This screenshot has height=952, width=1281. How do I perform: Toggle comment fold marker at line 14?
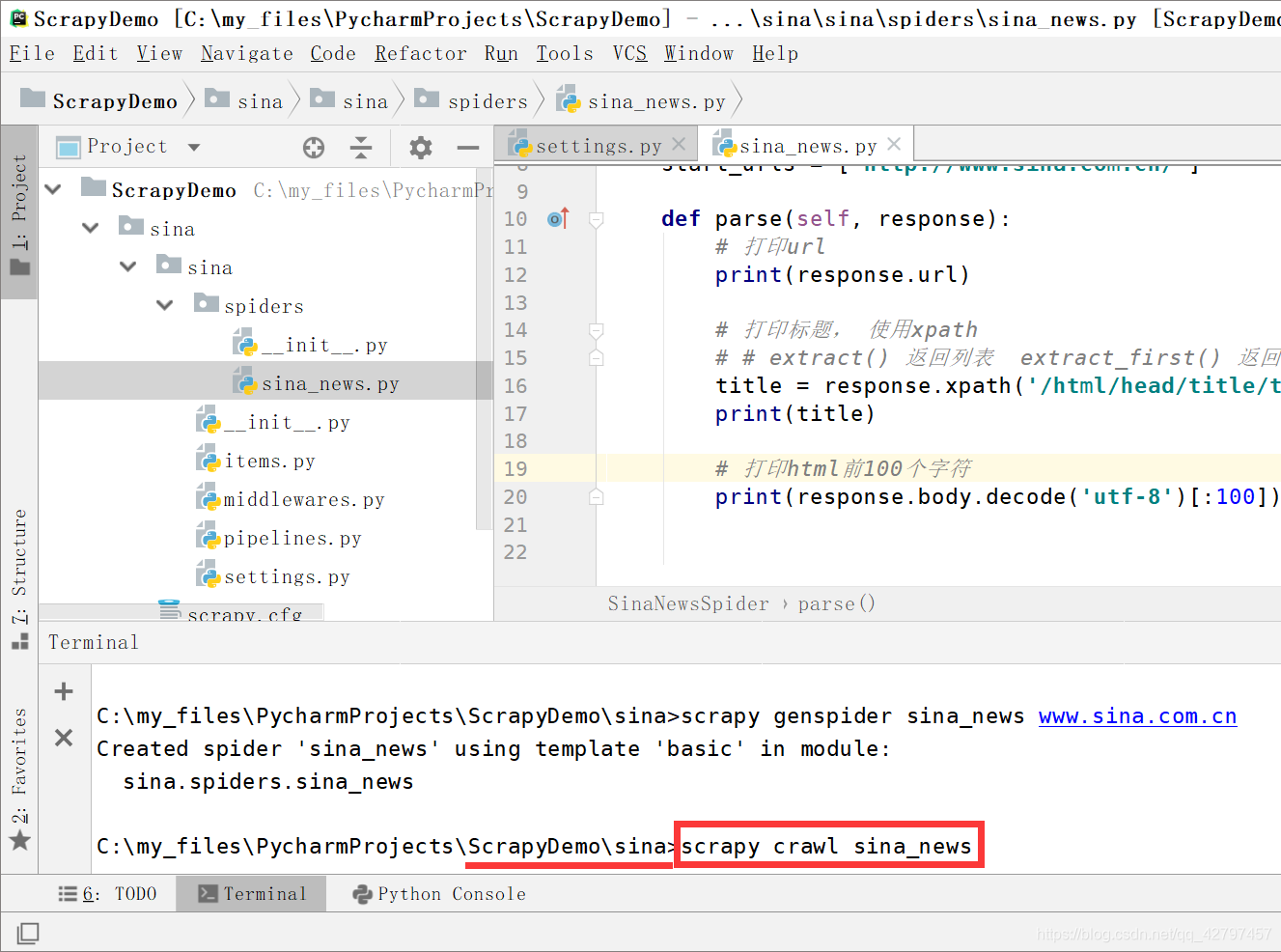tap(597, 330)
